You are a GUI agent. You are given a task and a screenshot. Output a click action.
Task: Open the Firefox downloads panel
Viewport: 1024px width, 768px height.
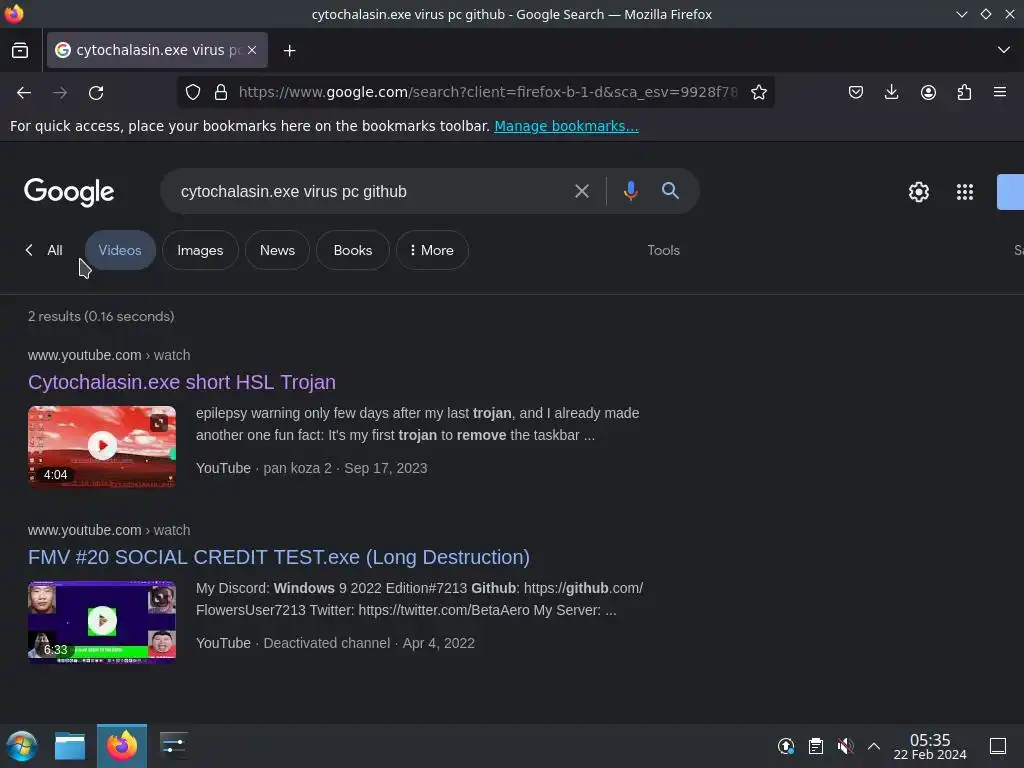pyautogui.click(x=891, y=92)
